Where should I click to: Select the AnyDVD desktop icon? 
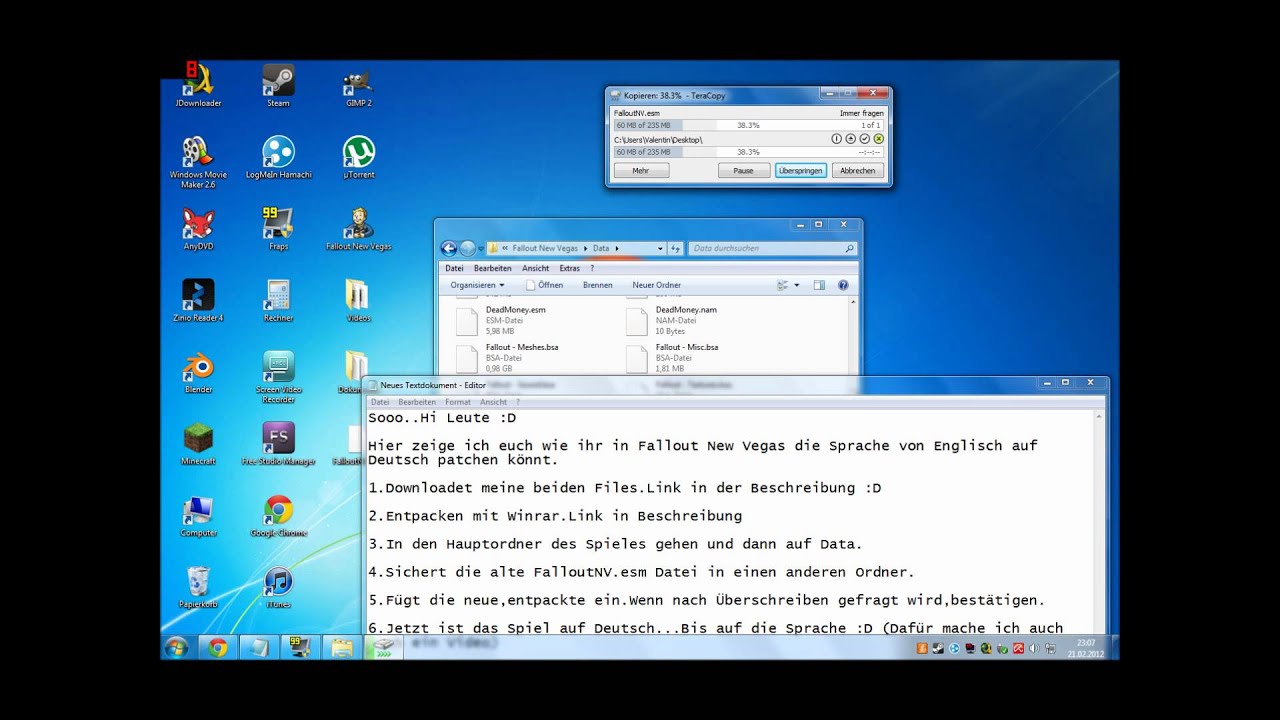[198, 229]
